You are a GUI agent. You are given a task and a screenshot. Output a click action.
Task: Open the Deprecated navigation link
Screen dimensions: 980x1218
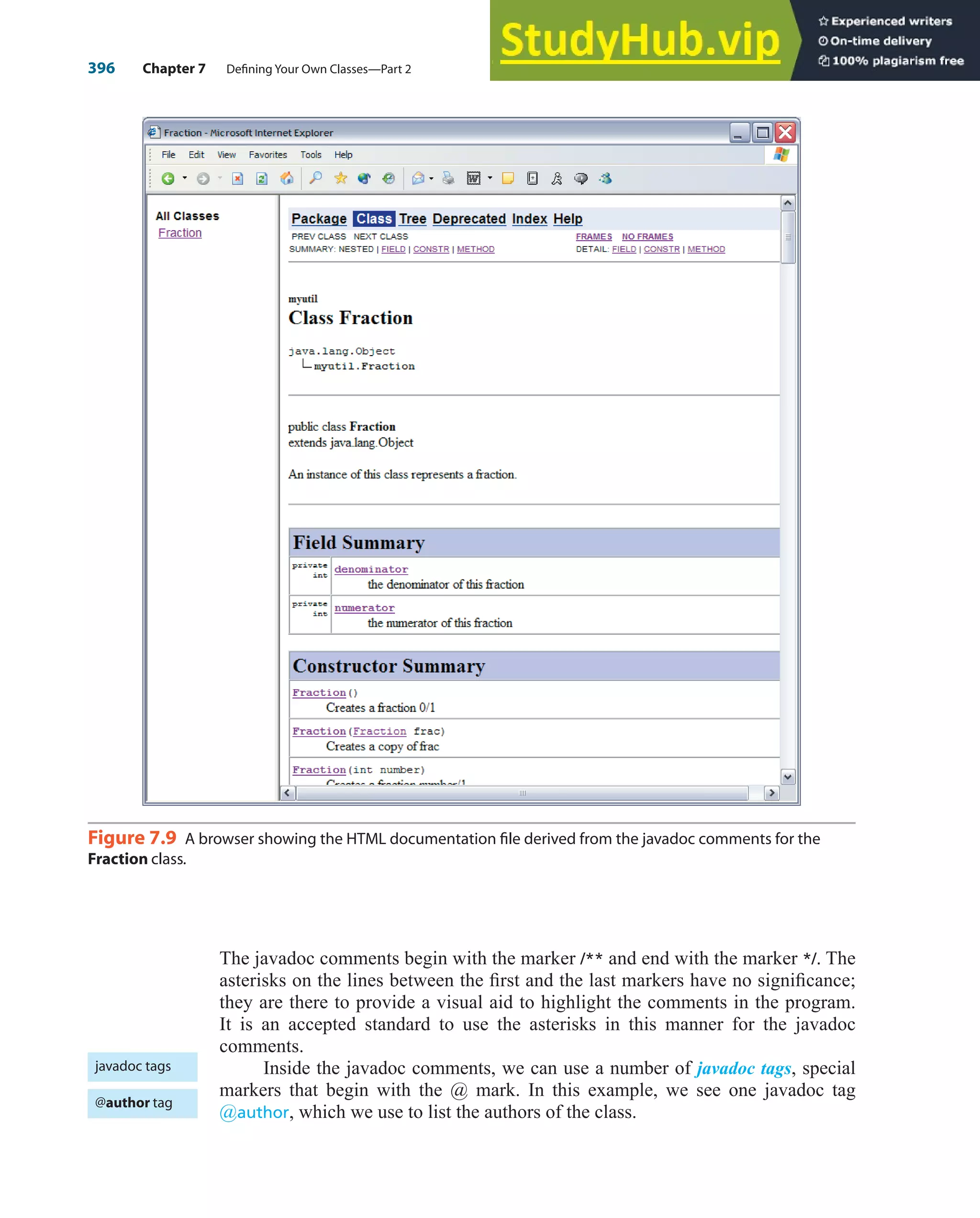469,219
